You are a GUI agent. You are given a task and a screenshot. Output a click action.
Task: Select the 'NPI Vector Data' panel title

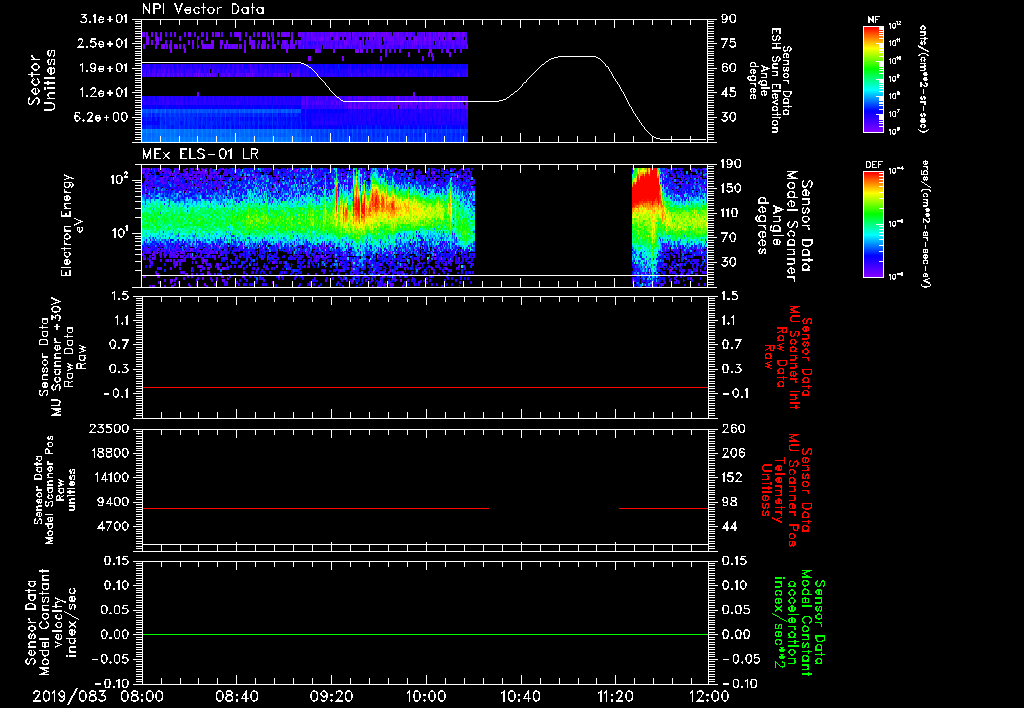[x=203, y=9]
